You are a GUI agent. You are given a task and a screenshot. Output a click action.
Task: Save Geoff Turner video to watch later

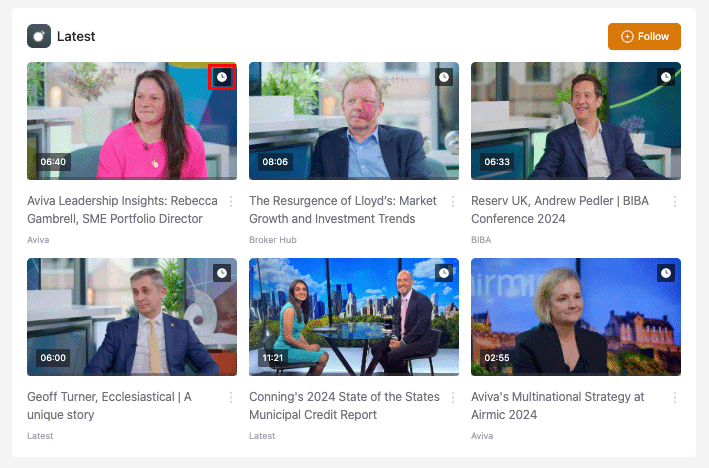pyautogui.click(x=222, y=273)
